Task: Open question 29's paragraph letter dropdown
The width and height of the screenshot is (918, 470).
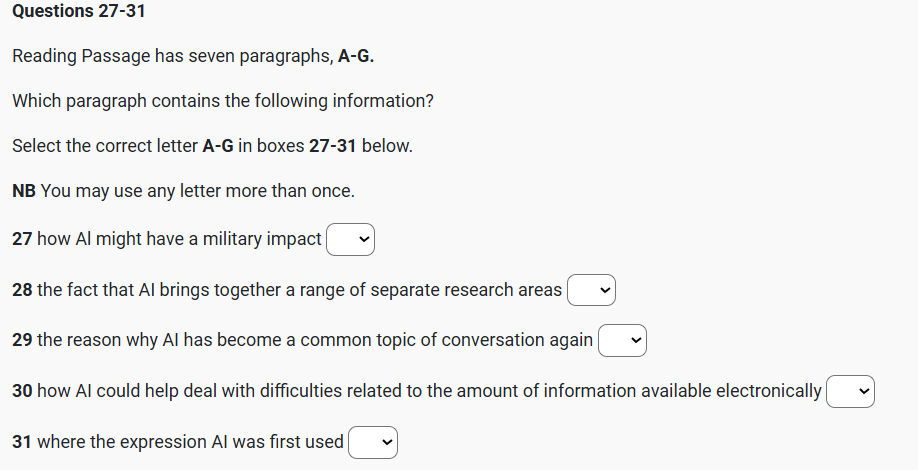Action: 622,340
